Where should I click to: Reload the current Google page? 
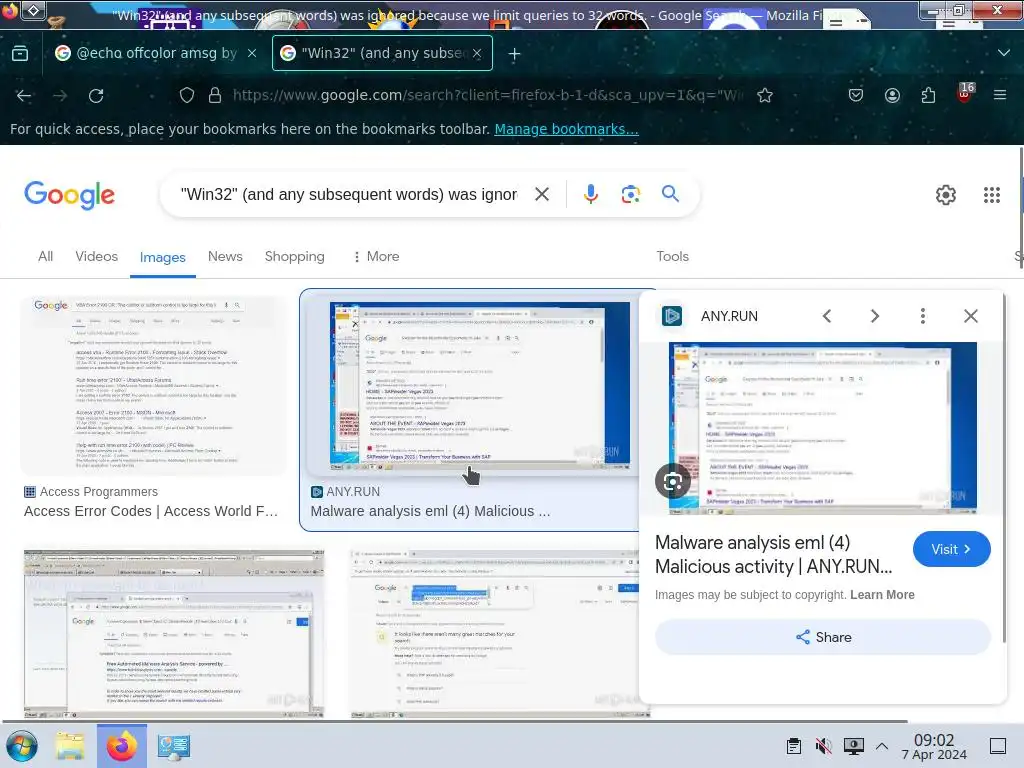[x=96, y=95]
